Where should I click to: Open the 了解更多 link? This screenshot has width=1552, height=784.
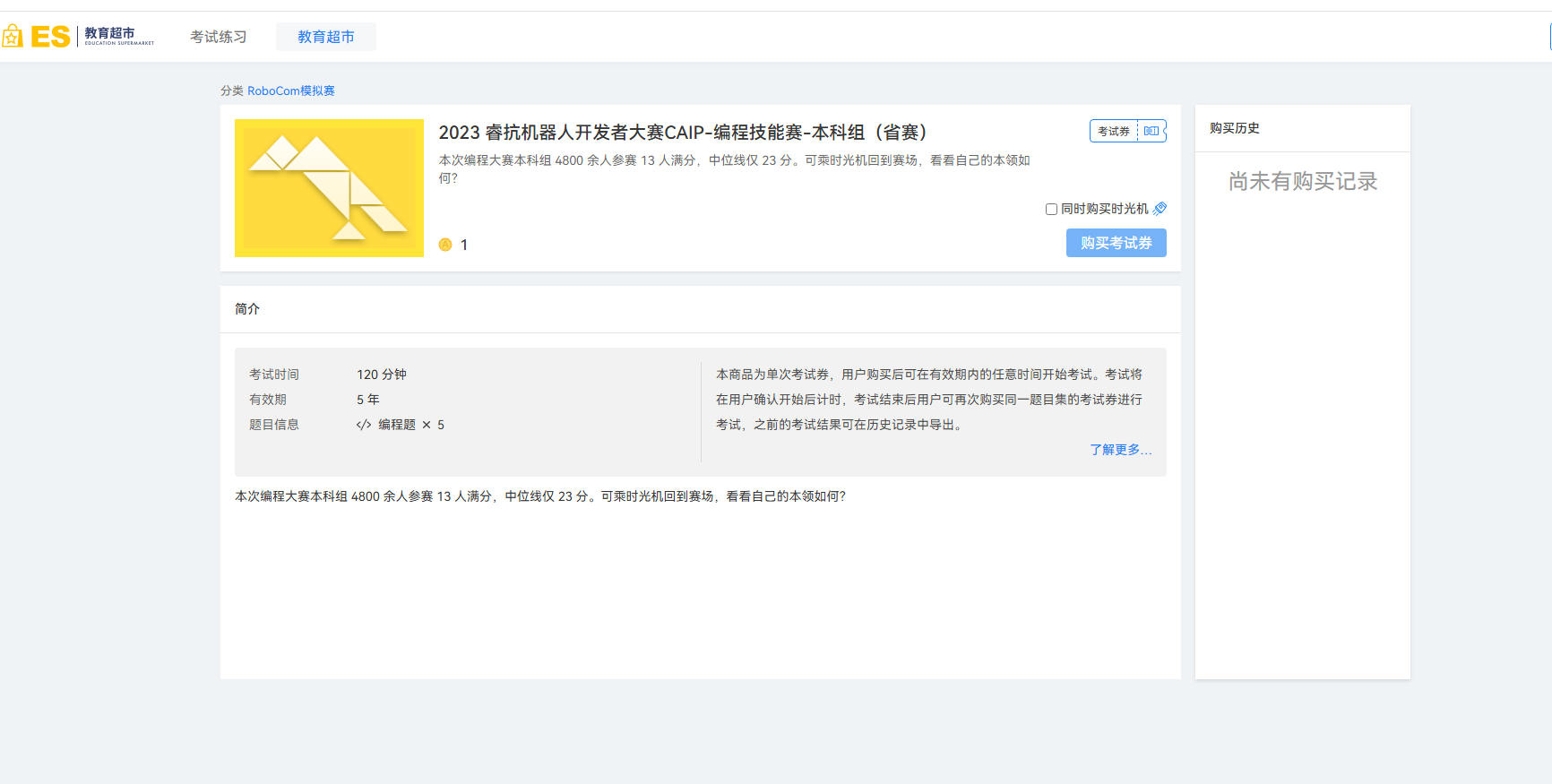click(1120, 450)
